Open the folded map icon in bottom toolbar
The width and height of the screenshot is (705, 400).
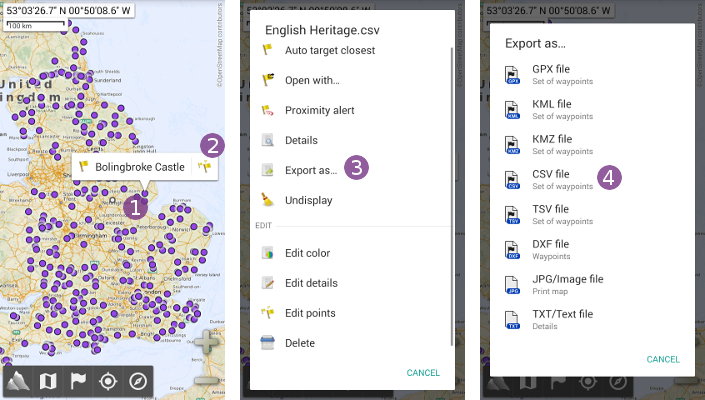[x=48, y=382]
